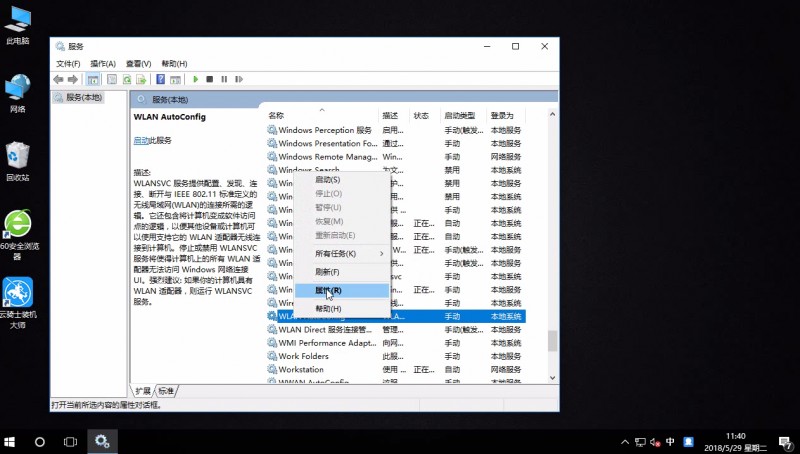Select 服务(本地) in the left tree

point(84,97)
